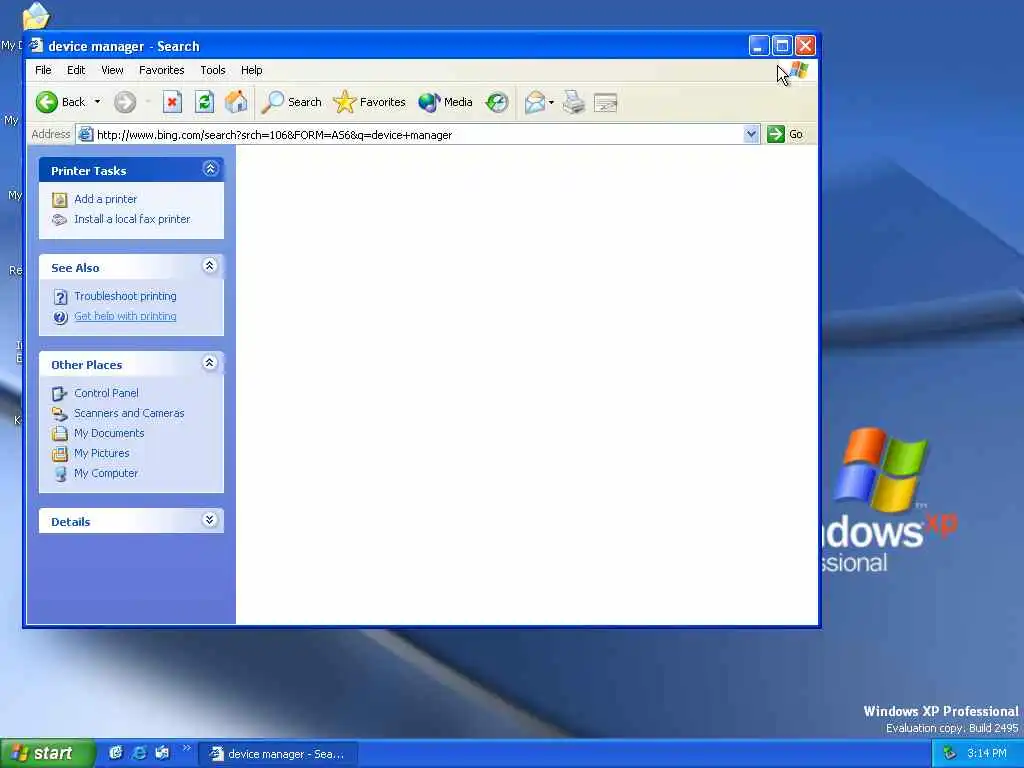Open the Back history dropdown arrow

coord(97,102)
